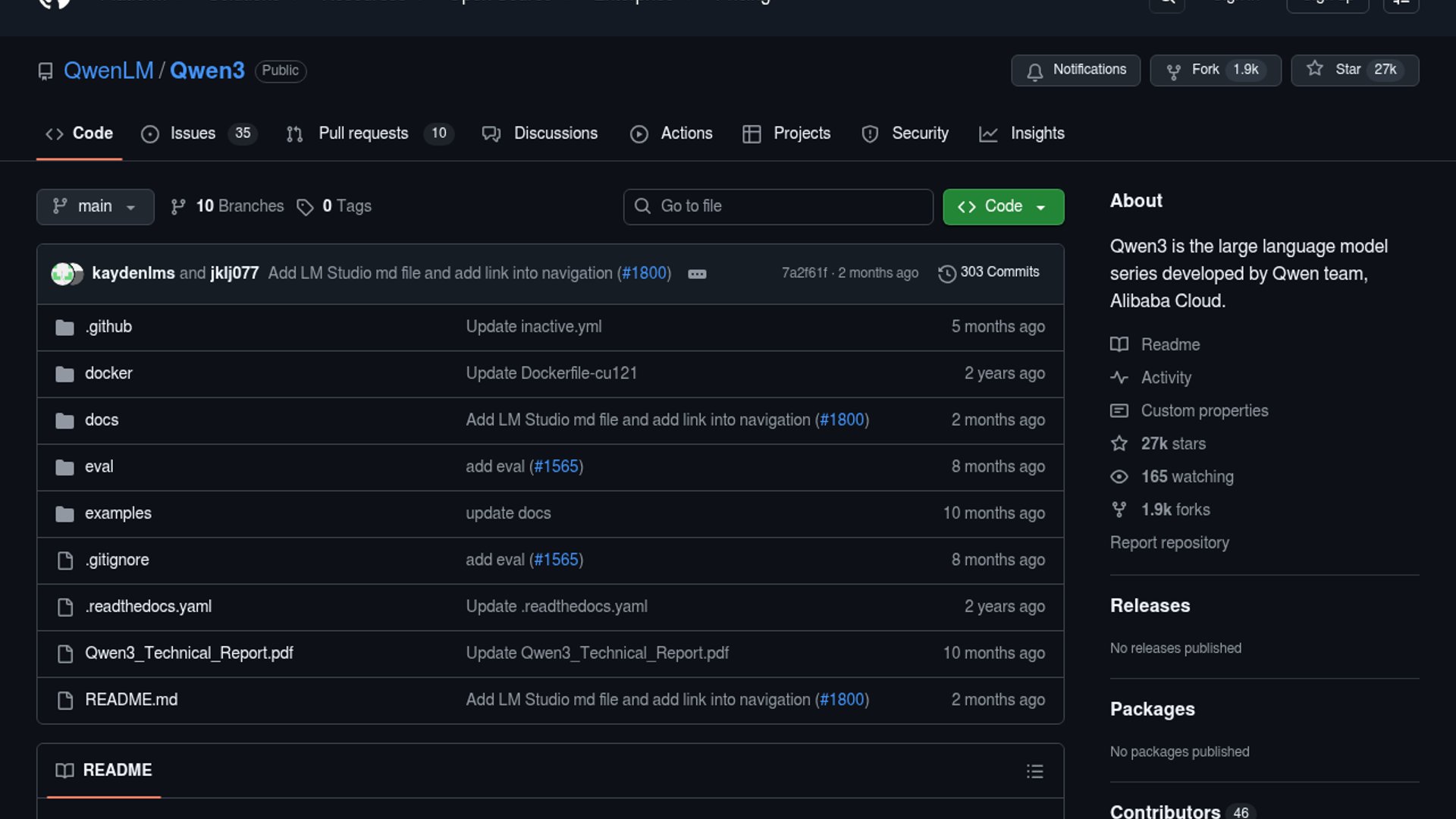
Task: Open the main branch dropdown
Action: pyautogui.click(x=95, y=206)
